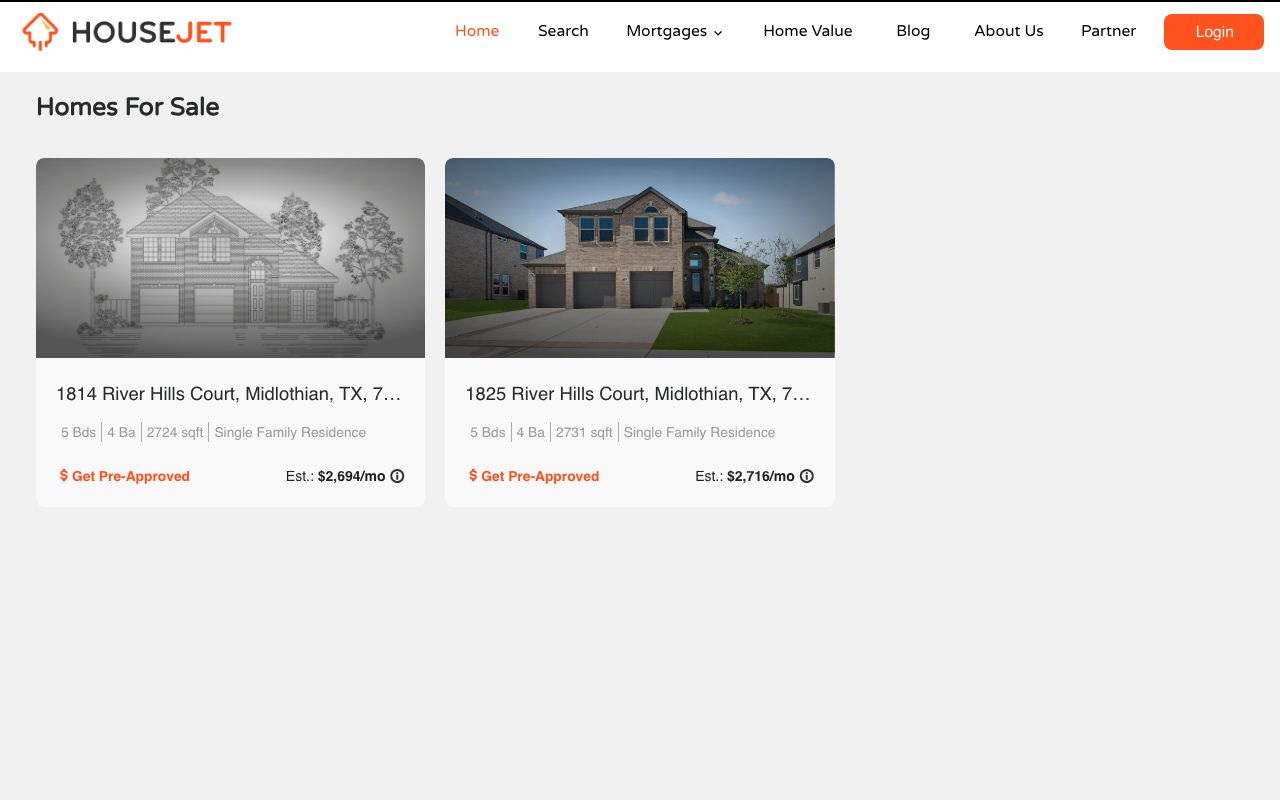Open info icon next to $2,694/mo estimate

397,476
